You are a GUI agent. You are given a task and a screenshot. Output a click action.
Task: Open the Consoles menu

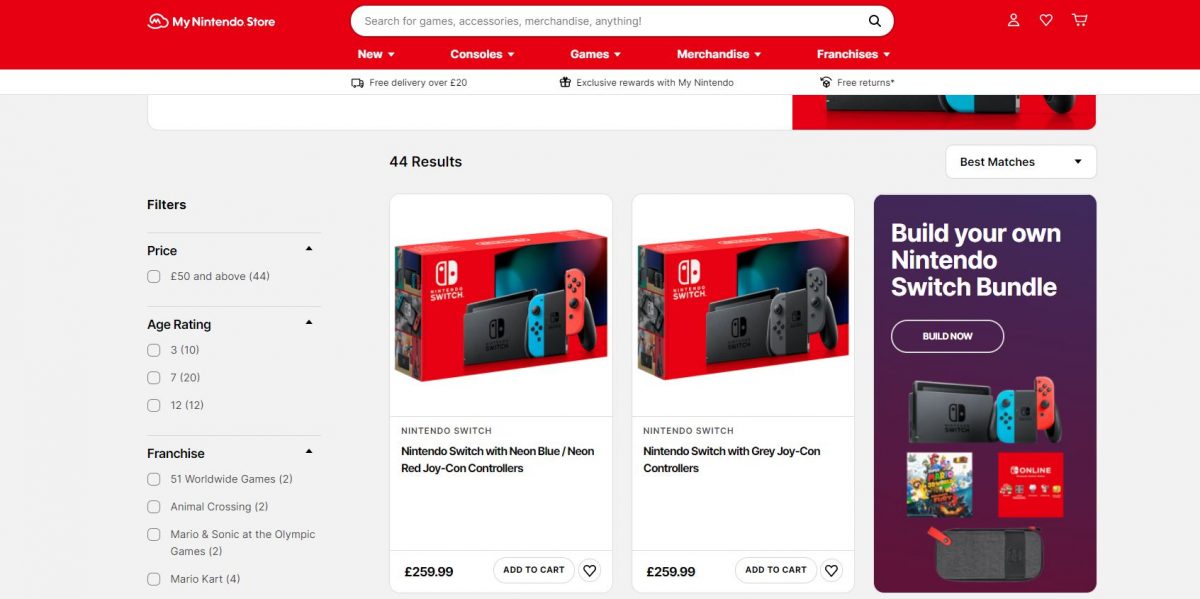pos(482,54)
